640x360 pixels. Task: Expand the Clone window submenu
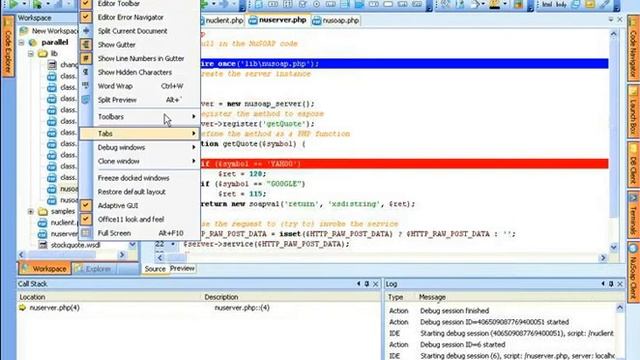(x=139, y=161)
